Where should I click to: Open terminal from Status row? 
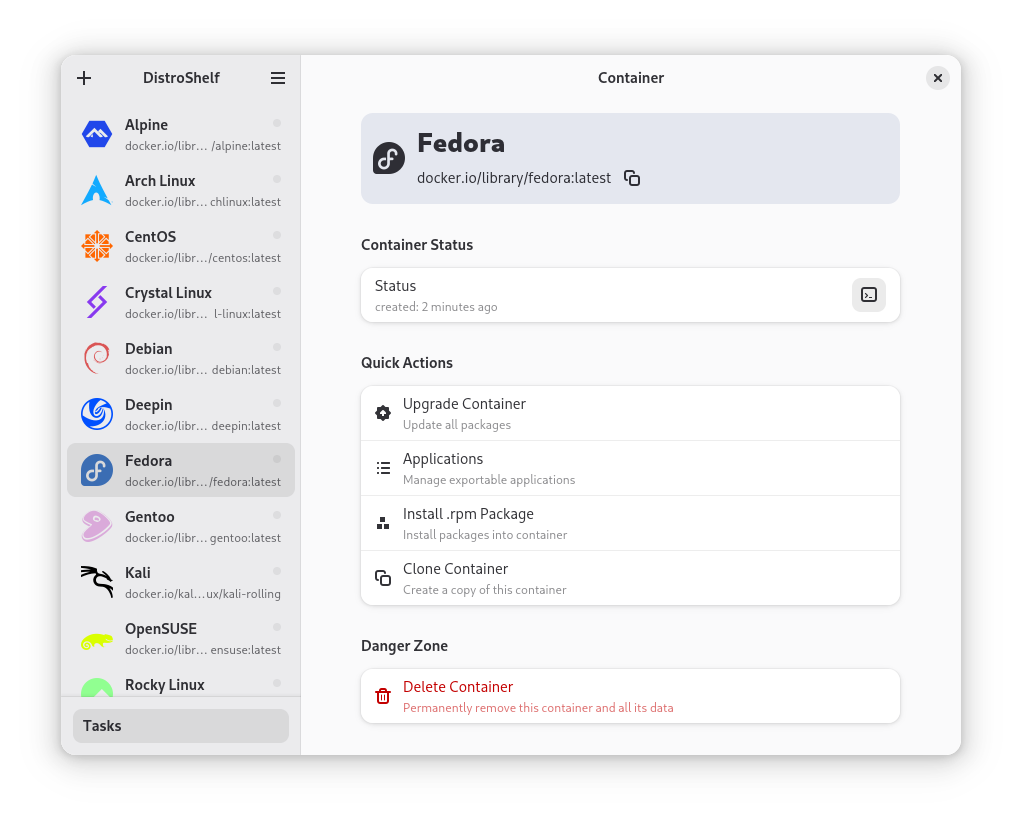click(x=869, y=295)
